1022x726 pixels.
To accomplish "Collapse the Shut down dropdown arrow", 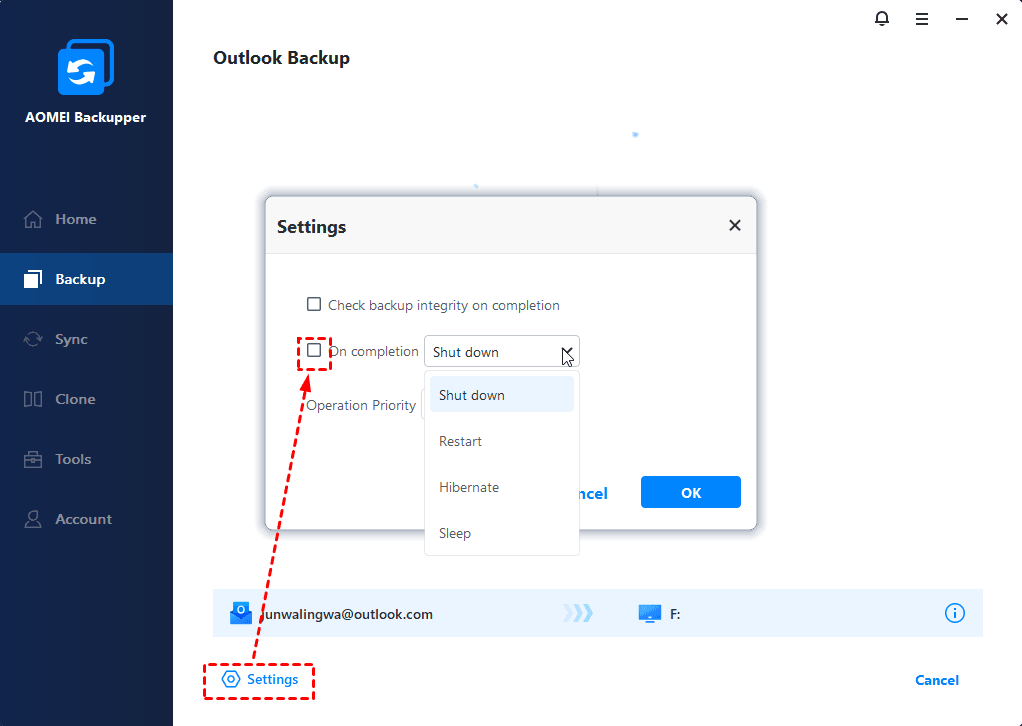I will pos(567,353).
